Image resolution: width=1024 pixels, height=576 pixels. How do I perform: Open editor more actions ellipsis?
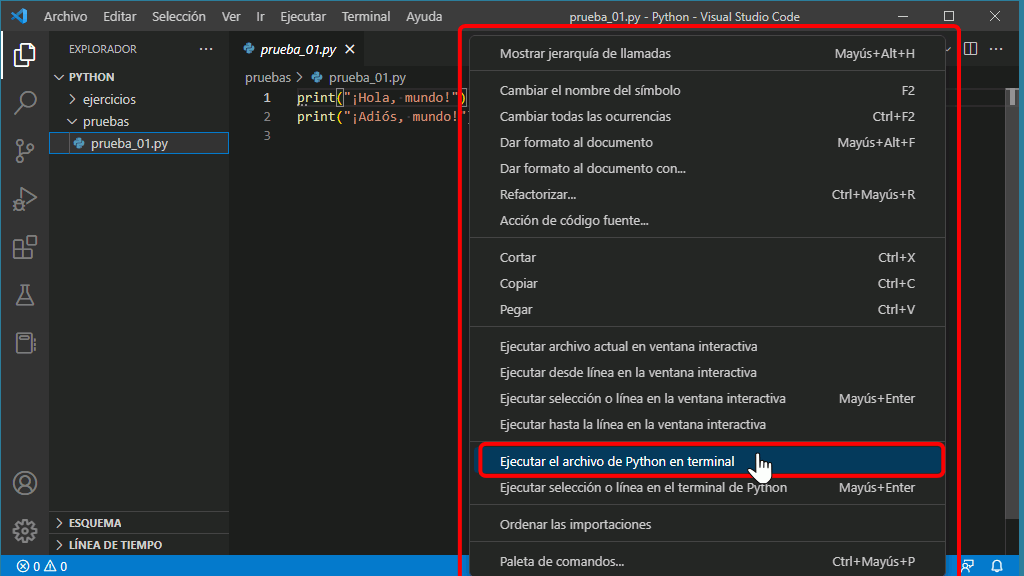point(996,49)
